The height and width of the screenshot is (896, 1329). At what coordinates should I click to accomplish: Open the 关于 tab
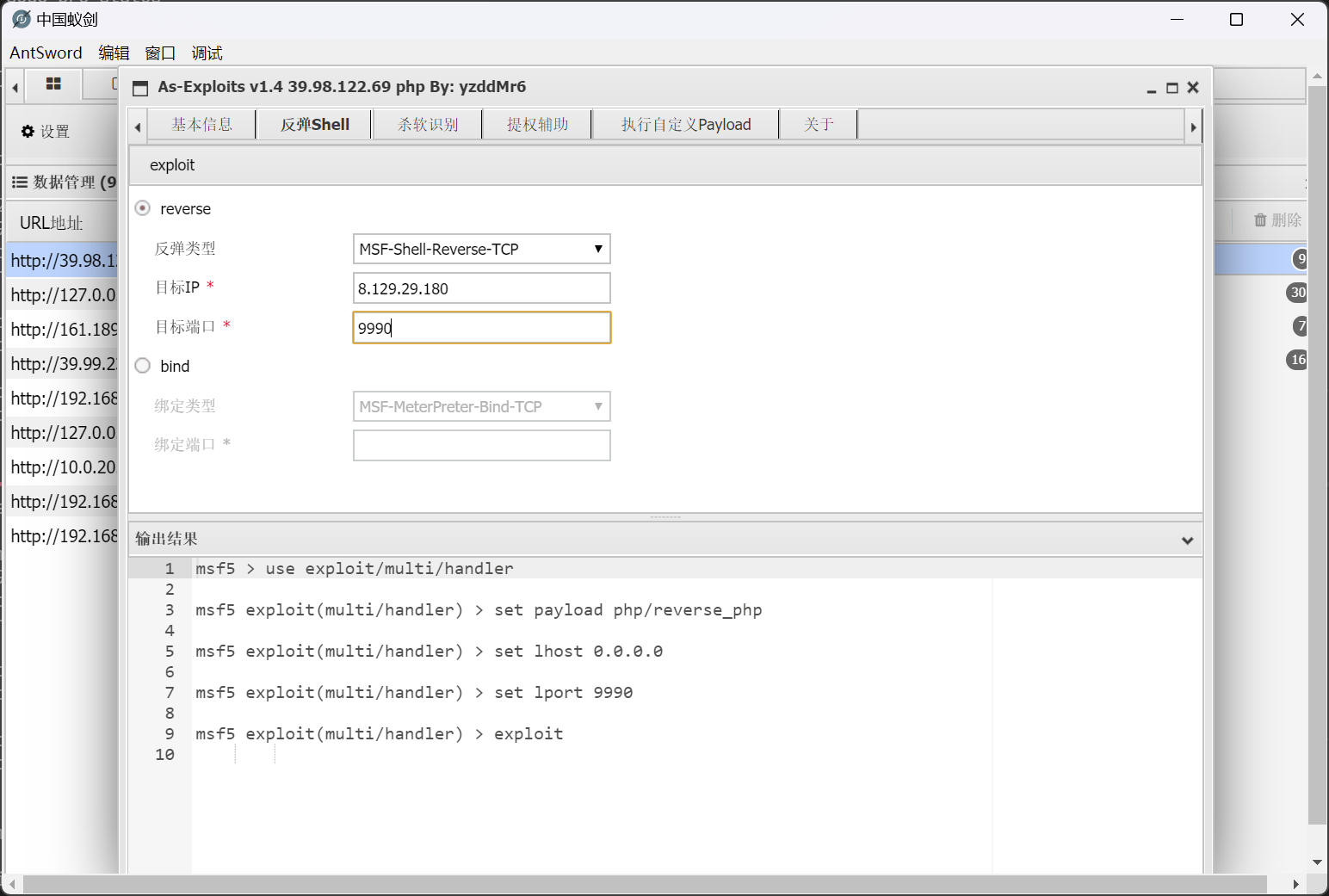coord(819,125)
